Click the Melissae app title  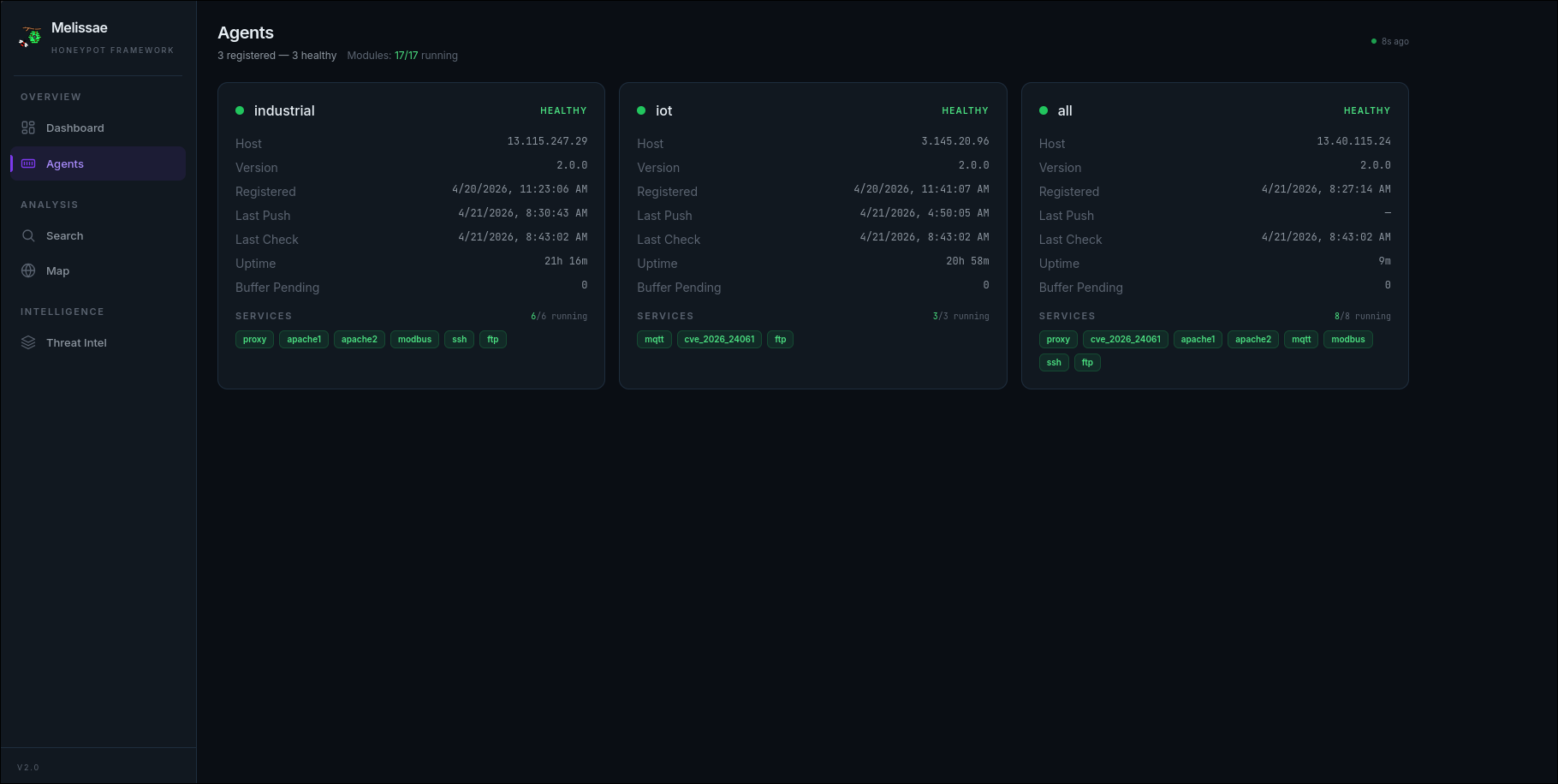(80, 27)
